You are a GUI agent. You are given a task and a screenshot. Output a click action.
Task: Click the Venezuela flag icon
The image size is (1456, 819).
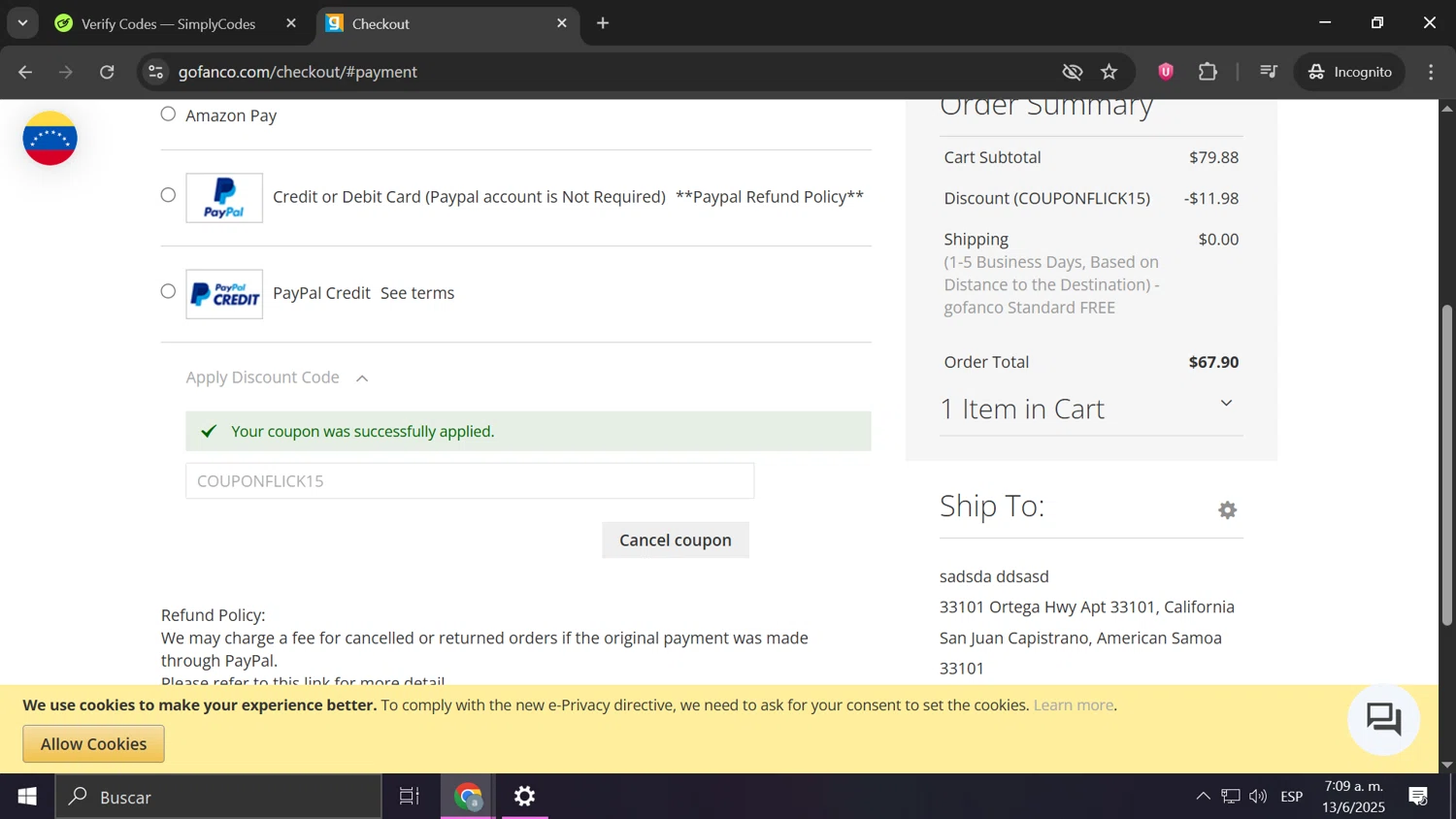click(50, 138)
